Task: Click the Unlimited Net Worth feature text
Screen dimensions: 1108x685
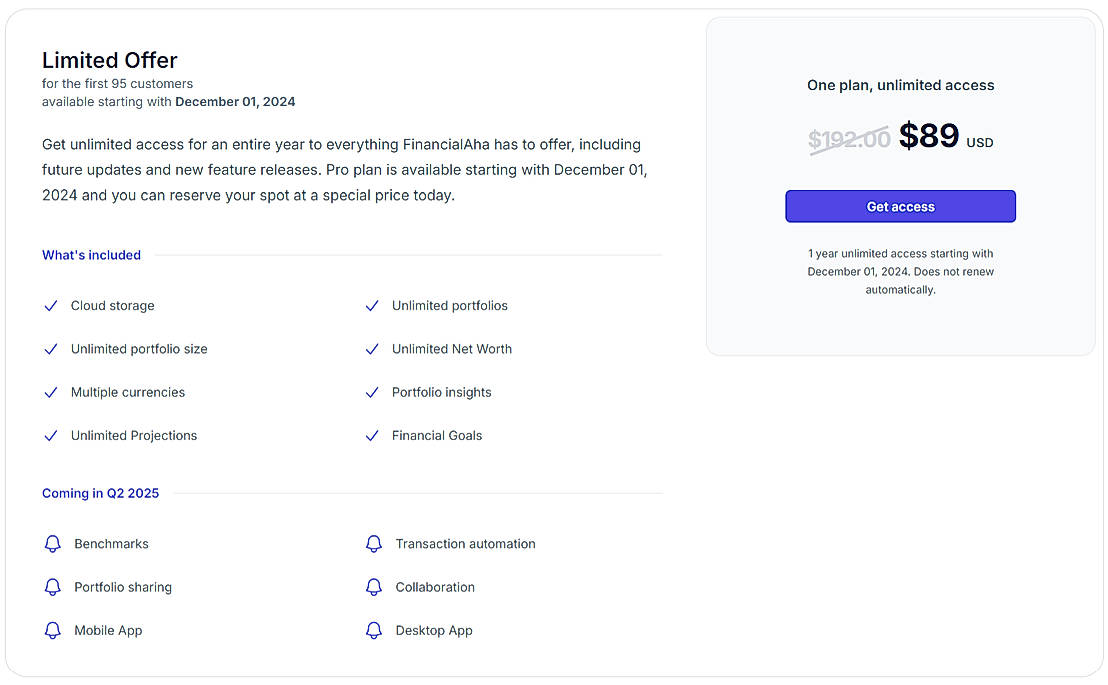Action: (452, 349)
